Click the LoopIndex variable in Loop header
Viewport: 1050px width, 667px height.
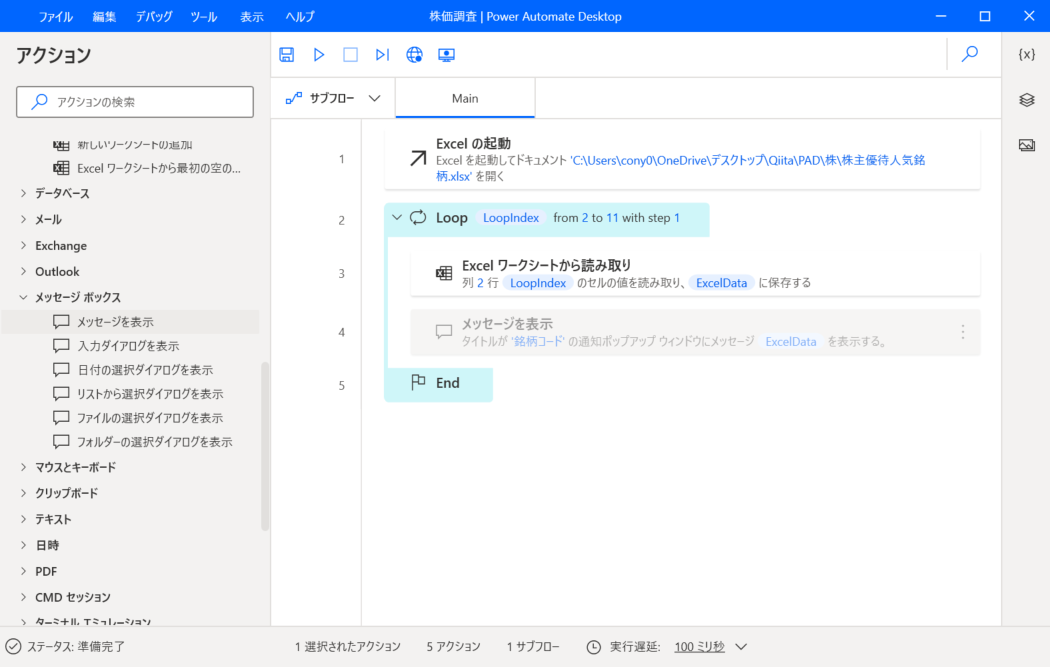pyautogui.click(x=511, y=218)
